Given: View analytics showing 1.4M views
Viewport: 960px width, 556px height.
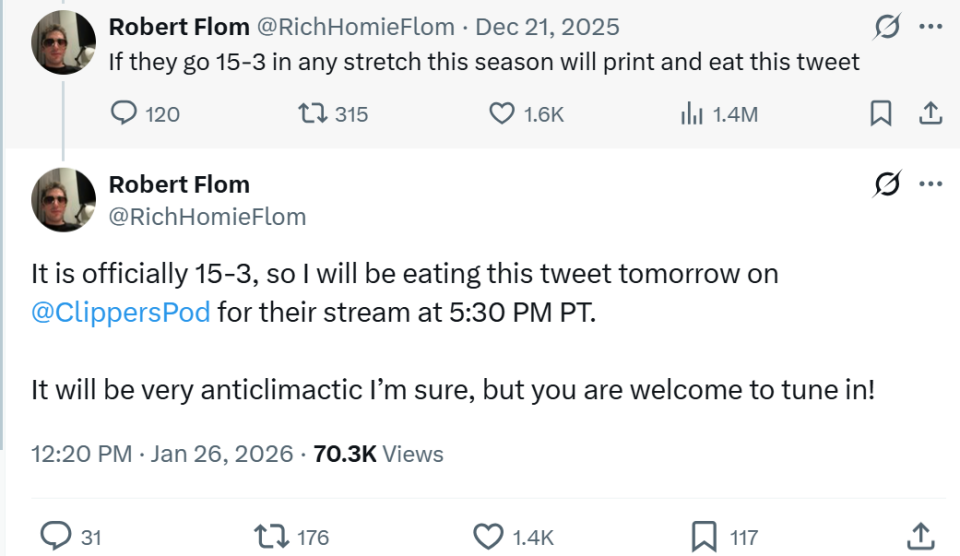Looking at the screenshot, I should tap(692, 114).
